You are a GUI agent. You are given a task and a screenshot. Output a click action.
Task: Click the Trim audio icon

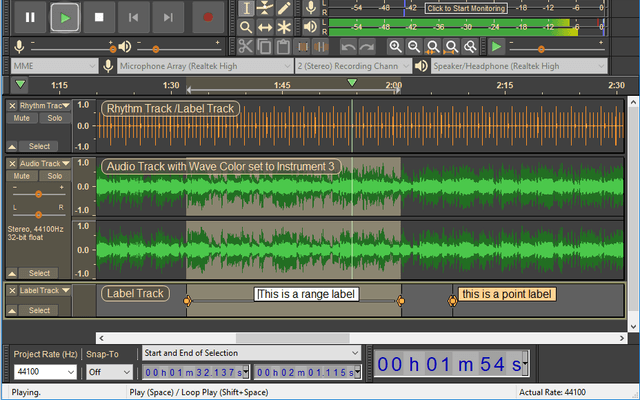pos(302,47)
